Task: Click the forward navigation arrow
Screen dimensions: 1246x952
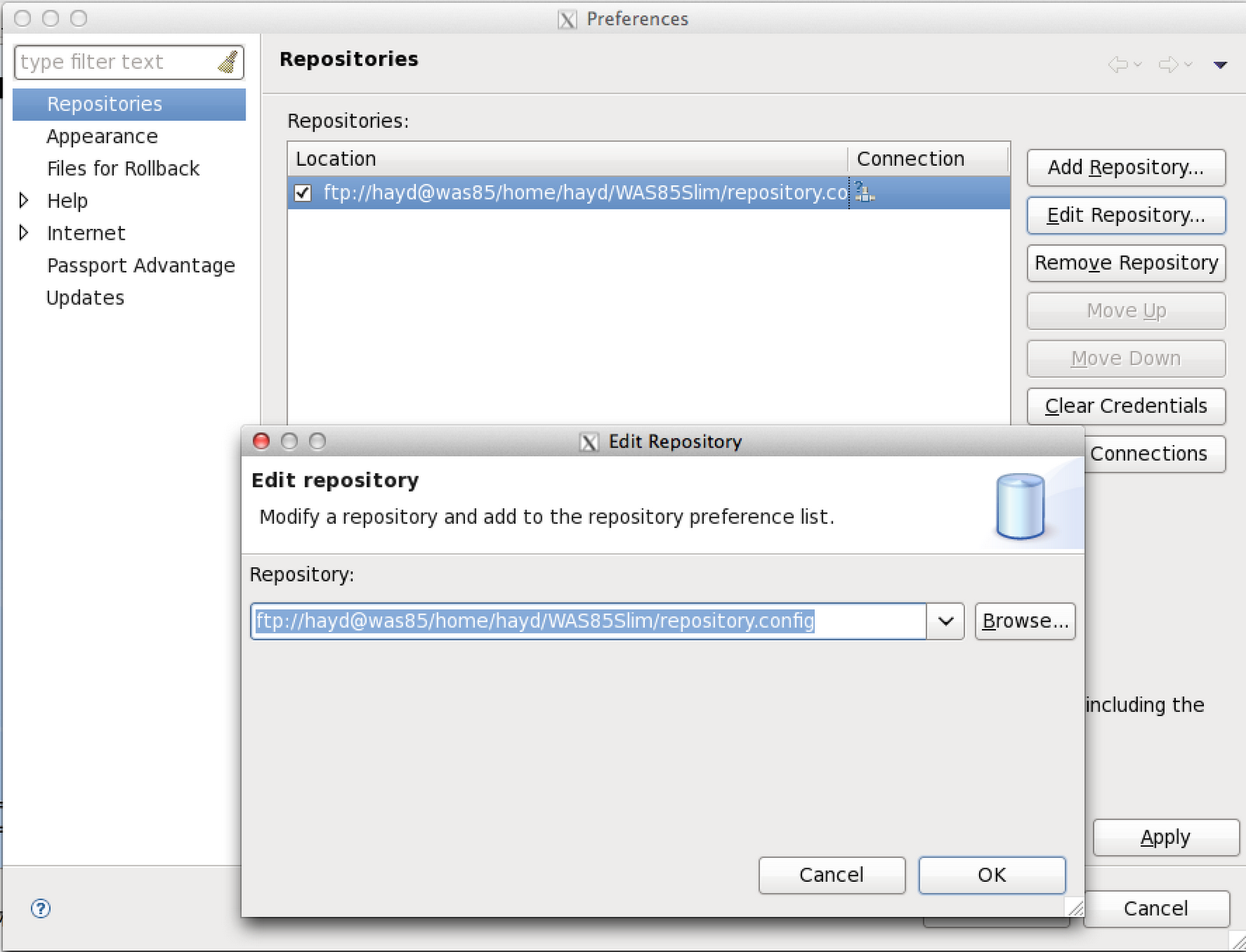Action: click(1172, 65)
